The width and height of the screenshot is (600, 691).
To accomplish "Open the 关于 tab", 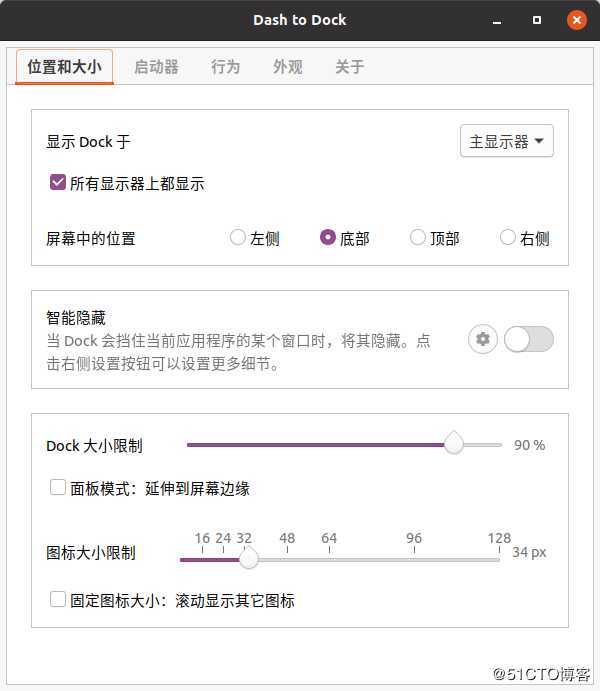I will point(349,67).
